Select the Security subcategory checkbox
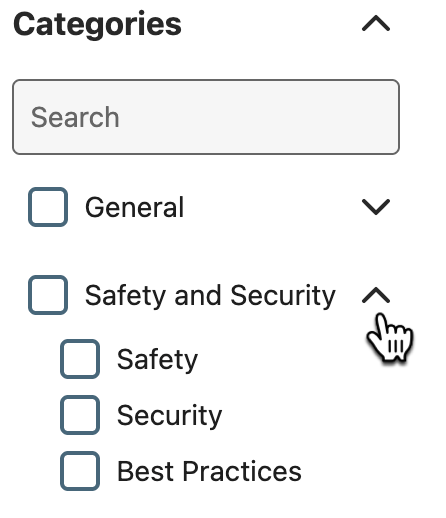The height and width of the screenshot is (518, 446). click(80, 415)
